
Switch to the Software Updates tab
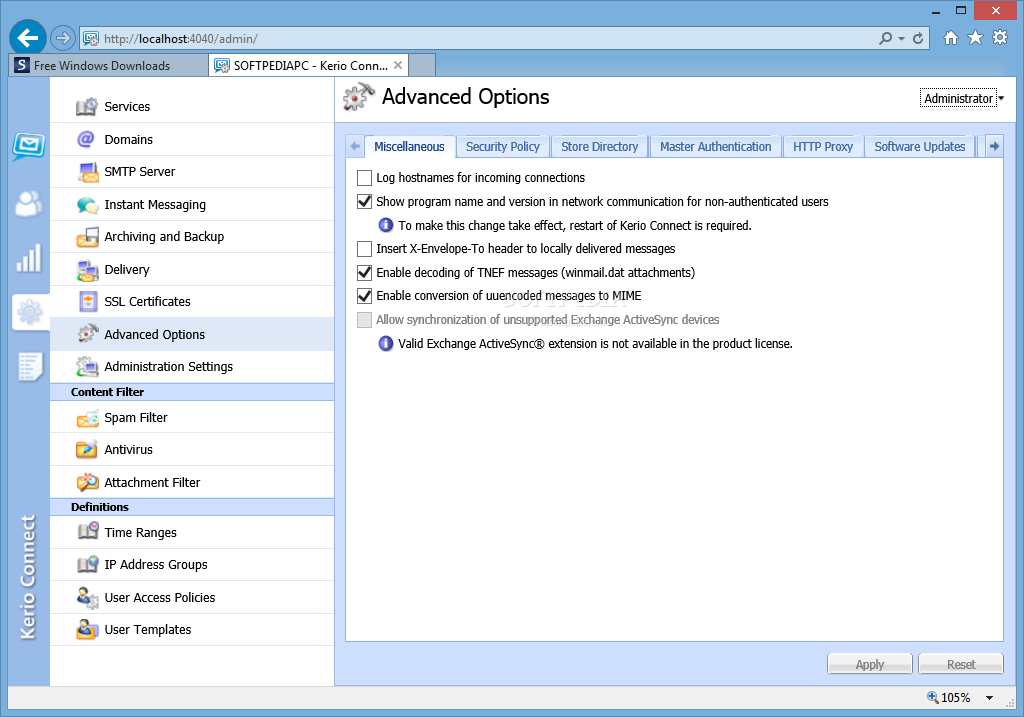(920, 146)
